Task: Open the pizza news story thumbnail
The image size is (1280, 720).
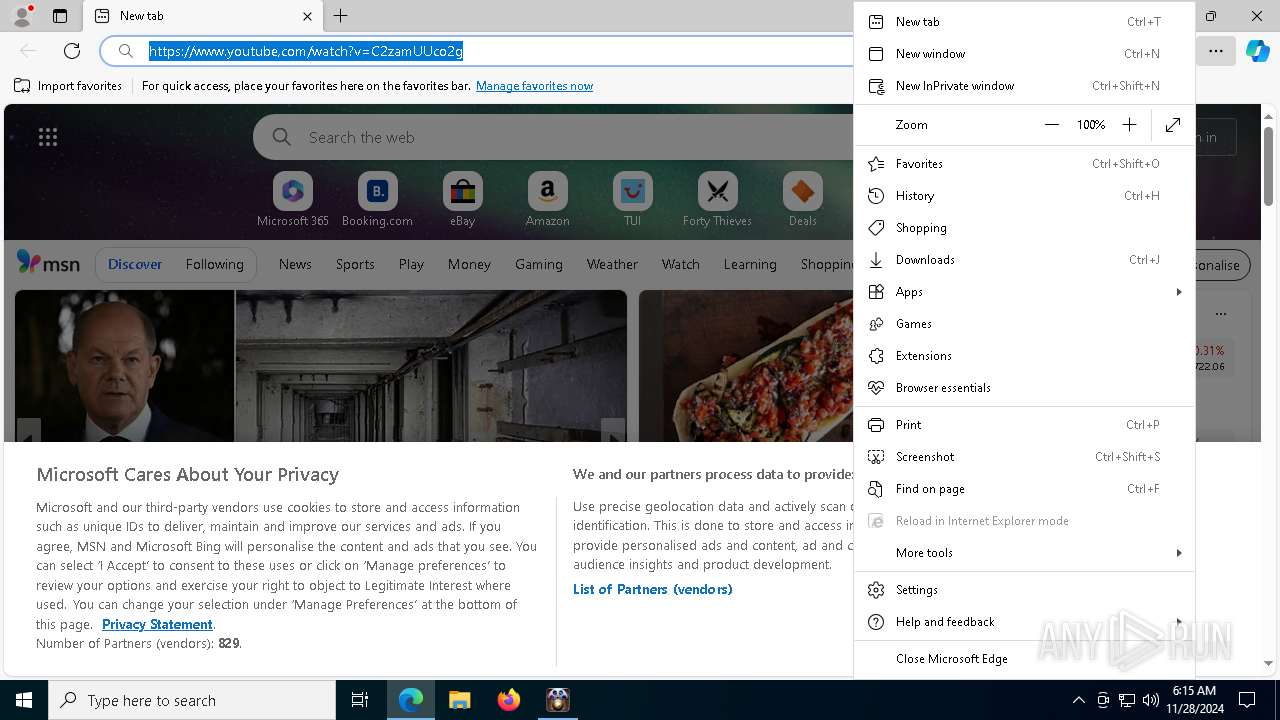Action: pos(746,366)
